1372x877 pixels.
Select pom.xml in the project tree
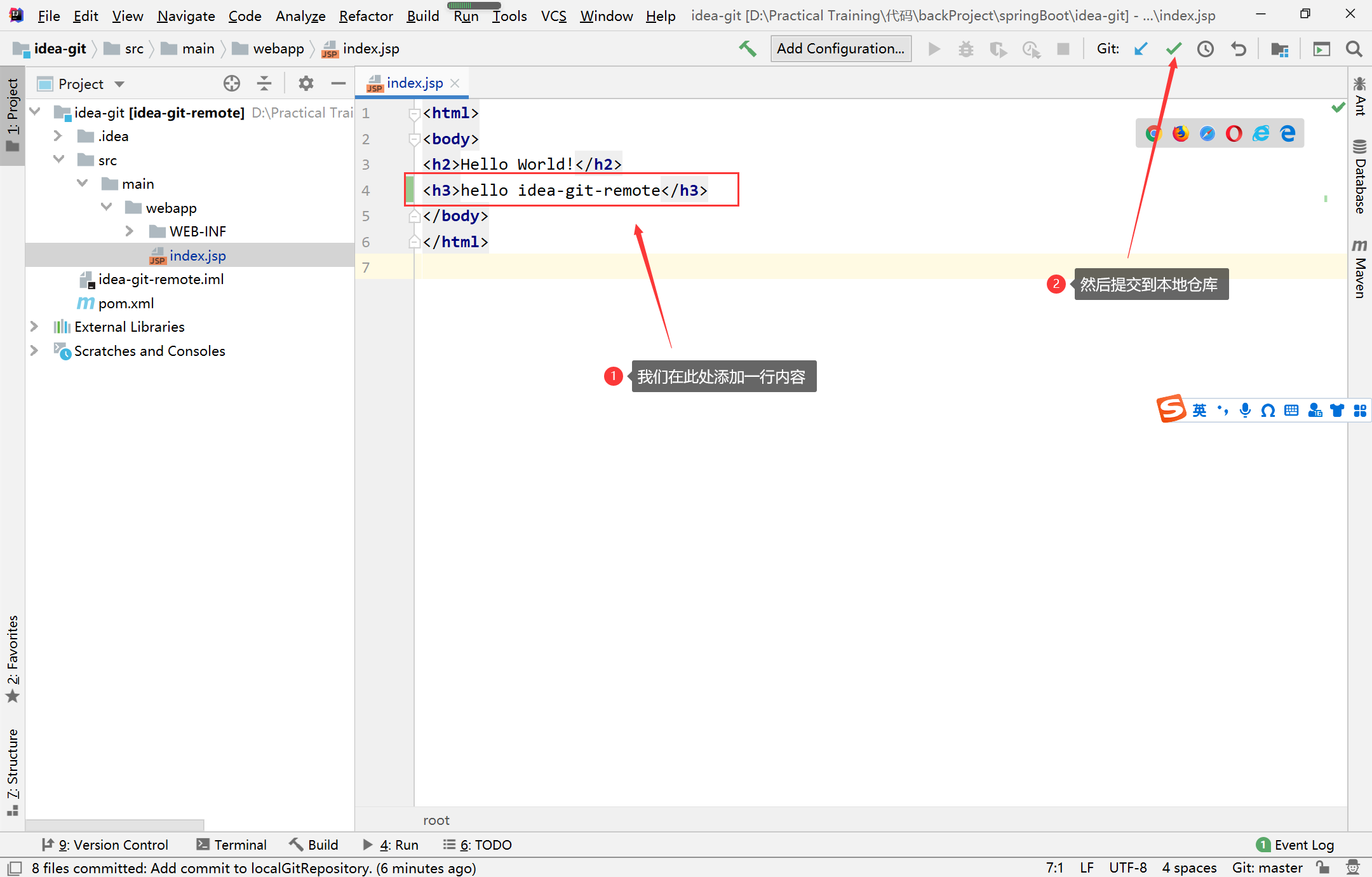point(126,303)
